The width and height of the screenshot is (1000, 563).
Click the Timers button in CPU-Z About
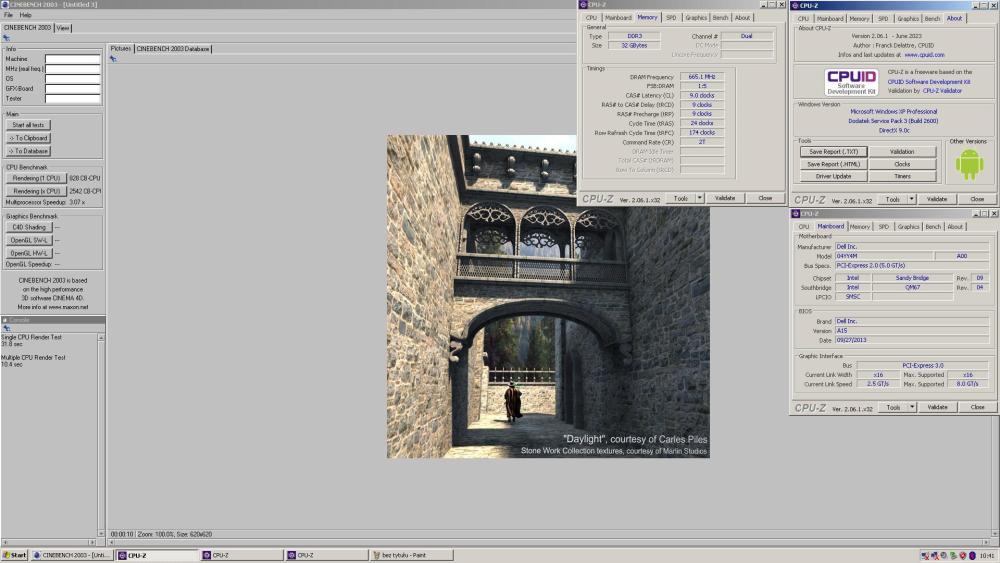tap(902, 176)
